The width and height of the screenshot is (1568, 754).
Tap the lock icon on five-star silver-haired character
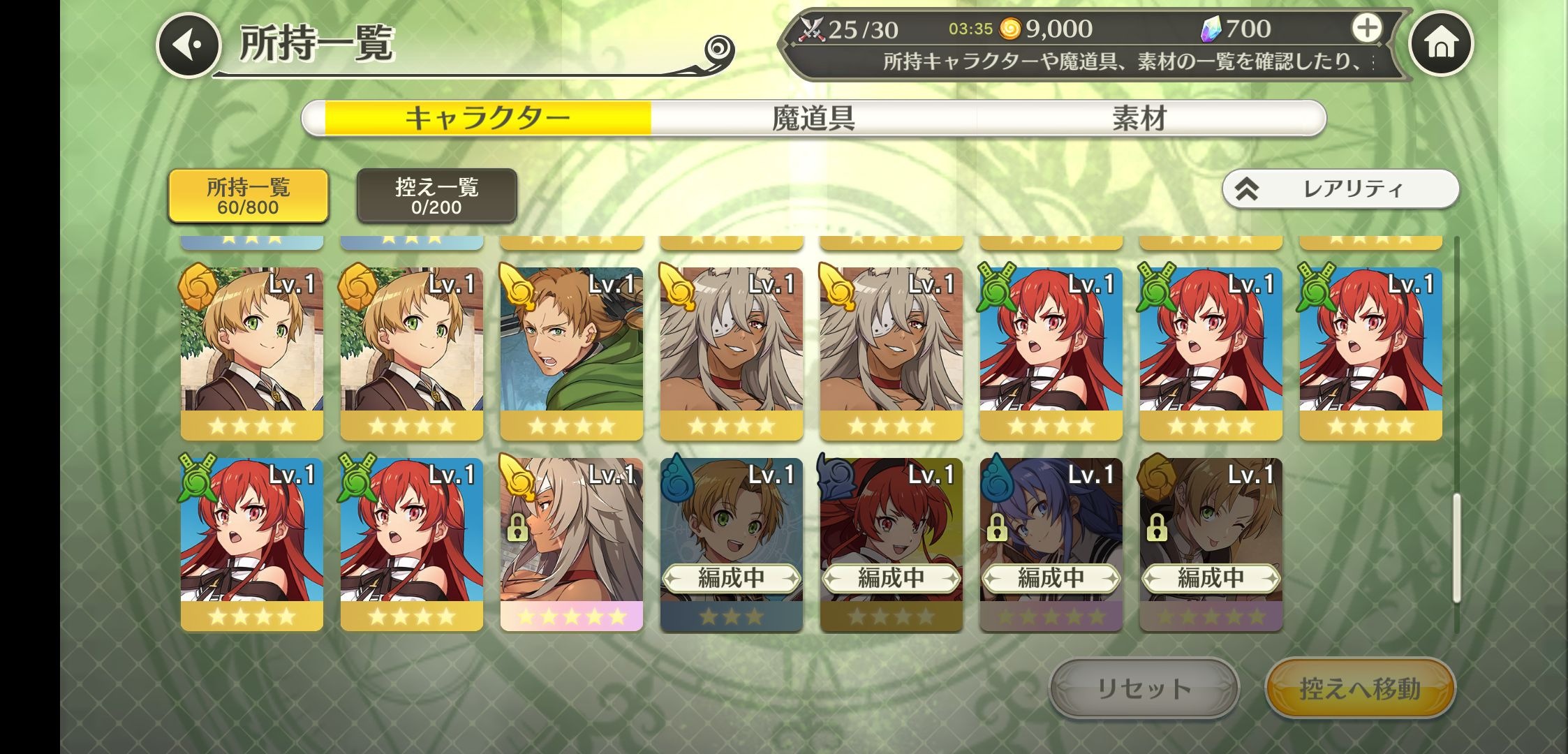pos(517,527)
